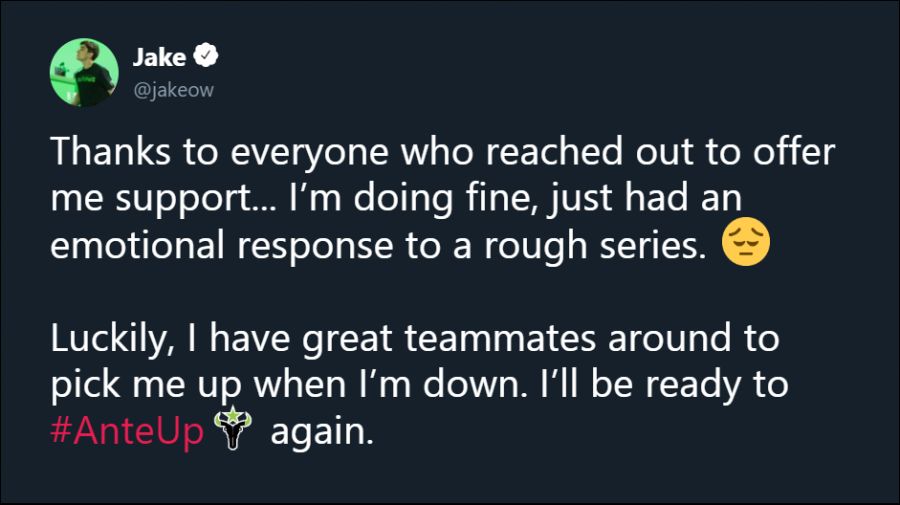Open Jake's round profile avatar

click(x=80, y=74)
